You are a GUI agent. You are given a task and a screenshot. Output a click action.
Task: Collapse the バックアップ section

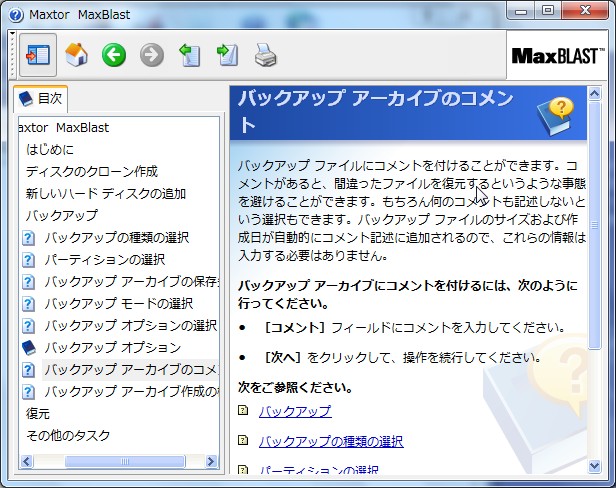pos(62,215)
